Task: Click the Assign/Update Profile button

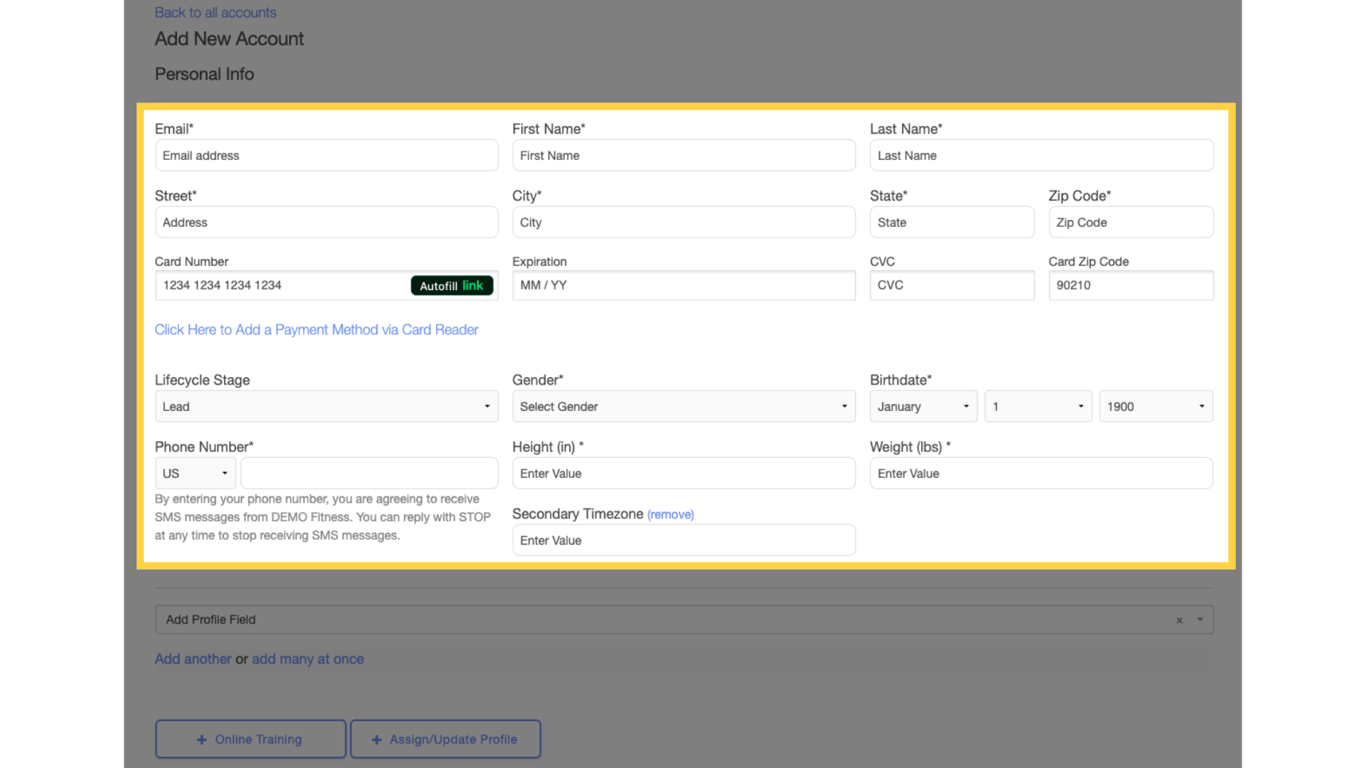Action: [445, 739]
